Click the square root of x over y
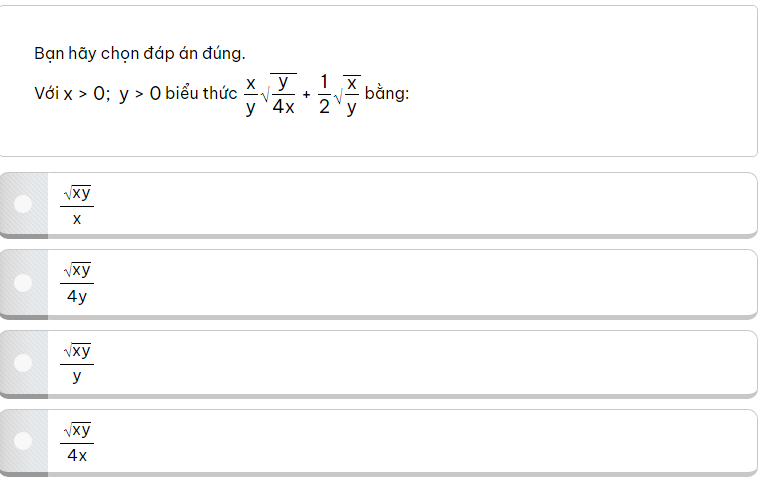783x494 pixels. [347, 94]
